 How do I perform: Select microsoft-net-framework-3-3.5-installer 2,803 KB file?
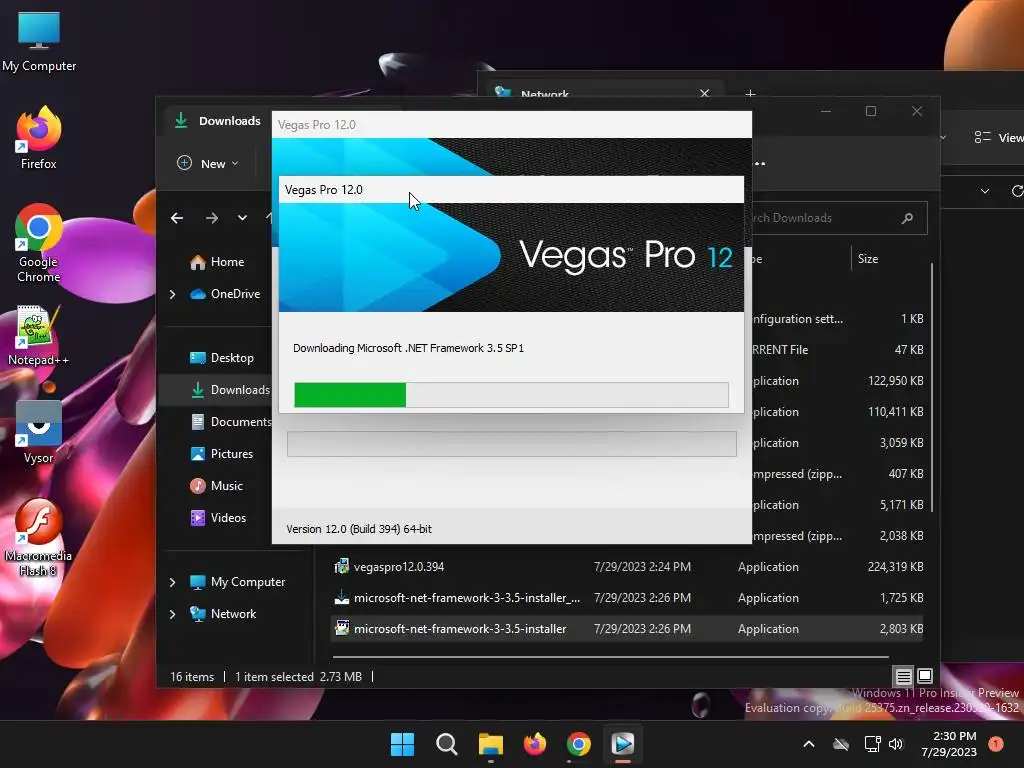tap(627, 629)
